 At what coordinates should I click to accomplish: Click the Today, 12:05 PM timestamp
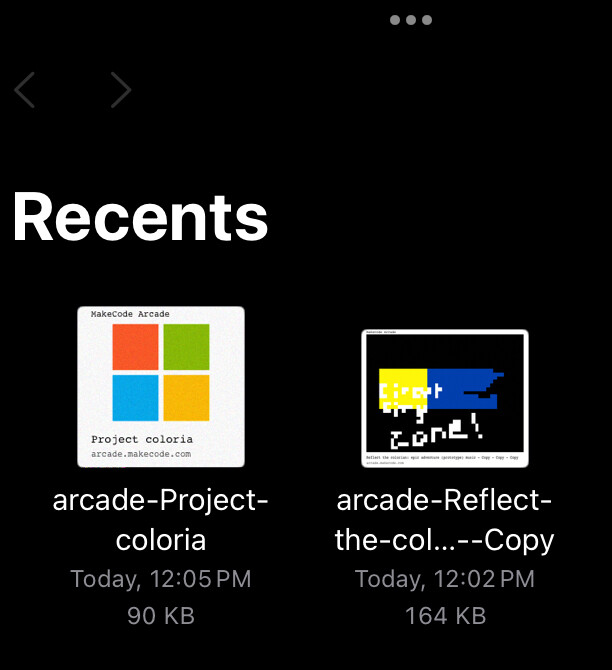(x=161, y=579)
